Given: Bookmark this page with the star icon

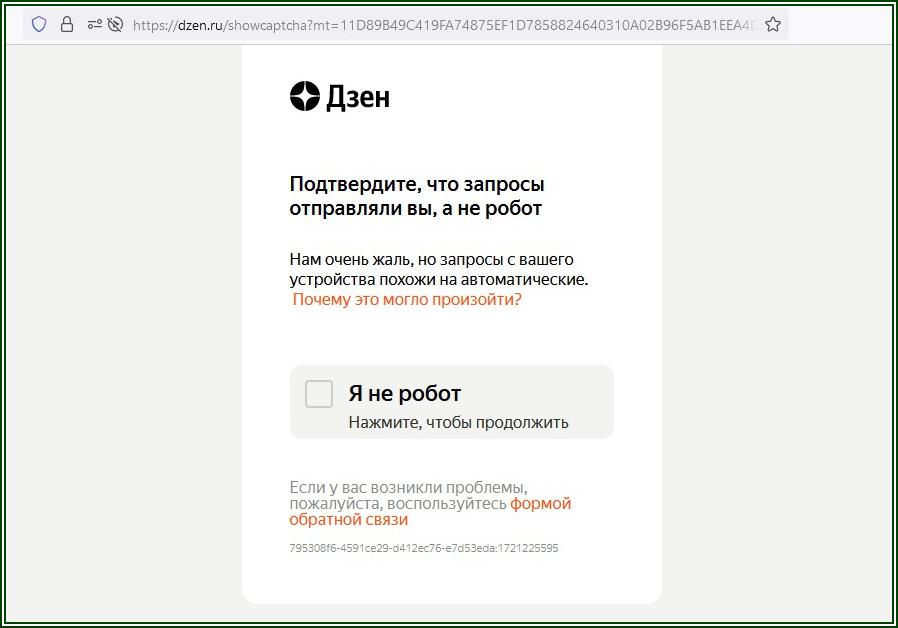Looking at the screenshot, I should [773, 24].
